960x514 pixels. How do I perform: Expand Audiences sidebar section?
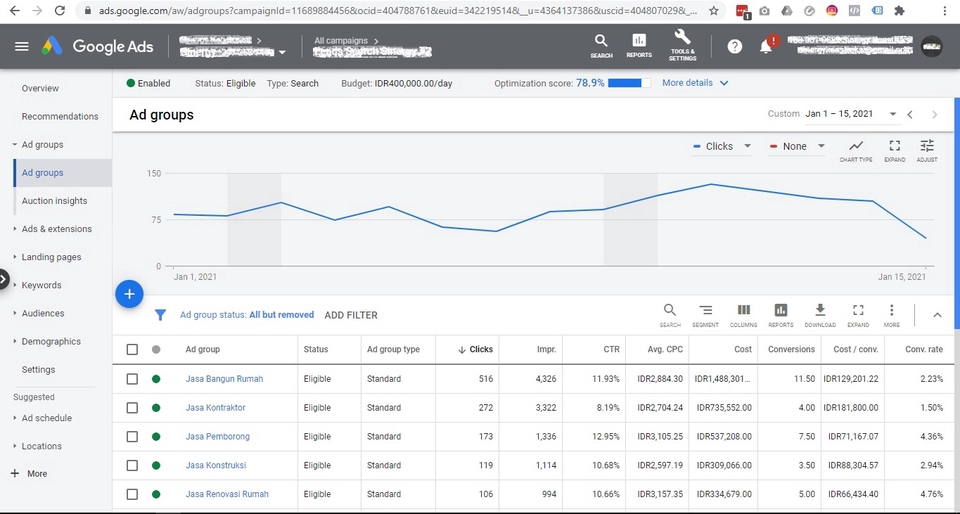pos(42,313)
